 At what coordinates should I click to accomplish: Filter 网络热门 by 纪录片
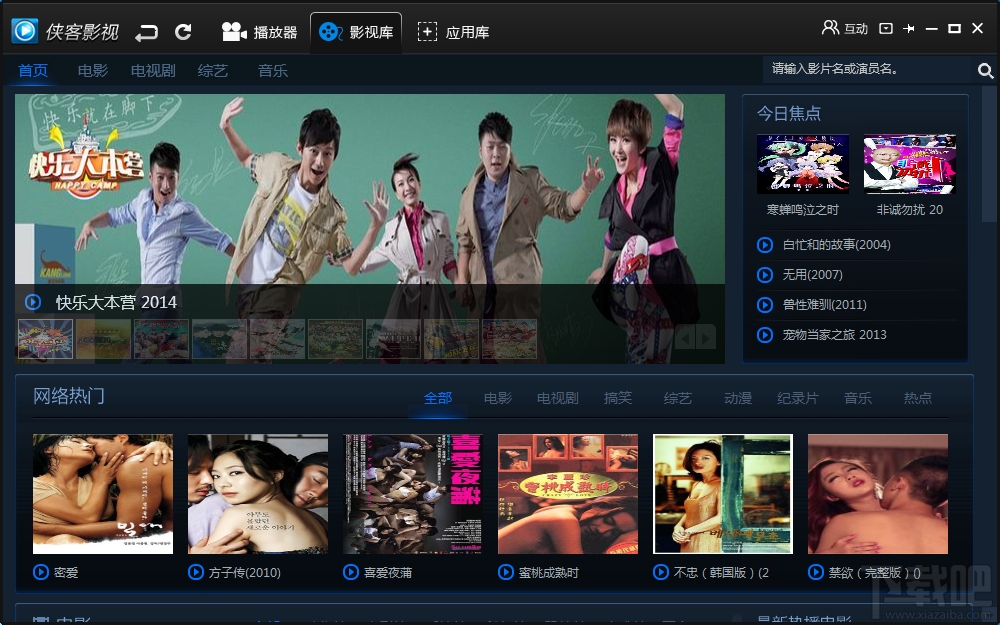(x=798, y=398)
